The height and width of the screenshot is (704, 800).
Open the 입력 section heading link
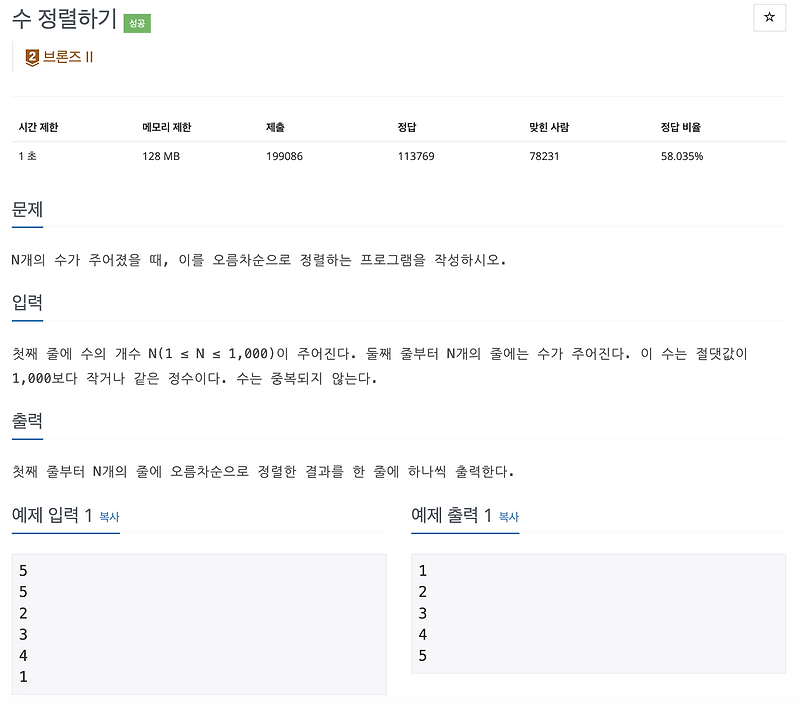point(26,302)
